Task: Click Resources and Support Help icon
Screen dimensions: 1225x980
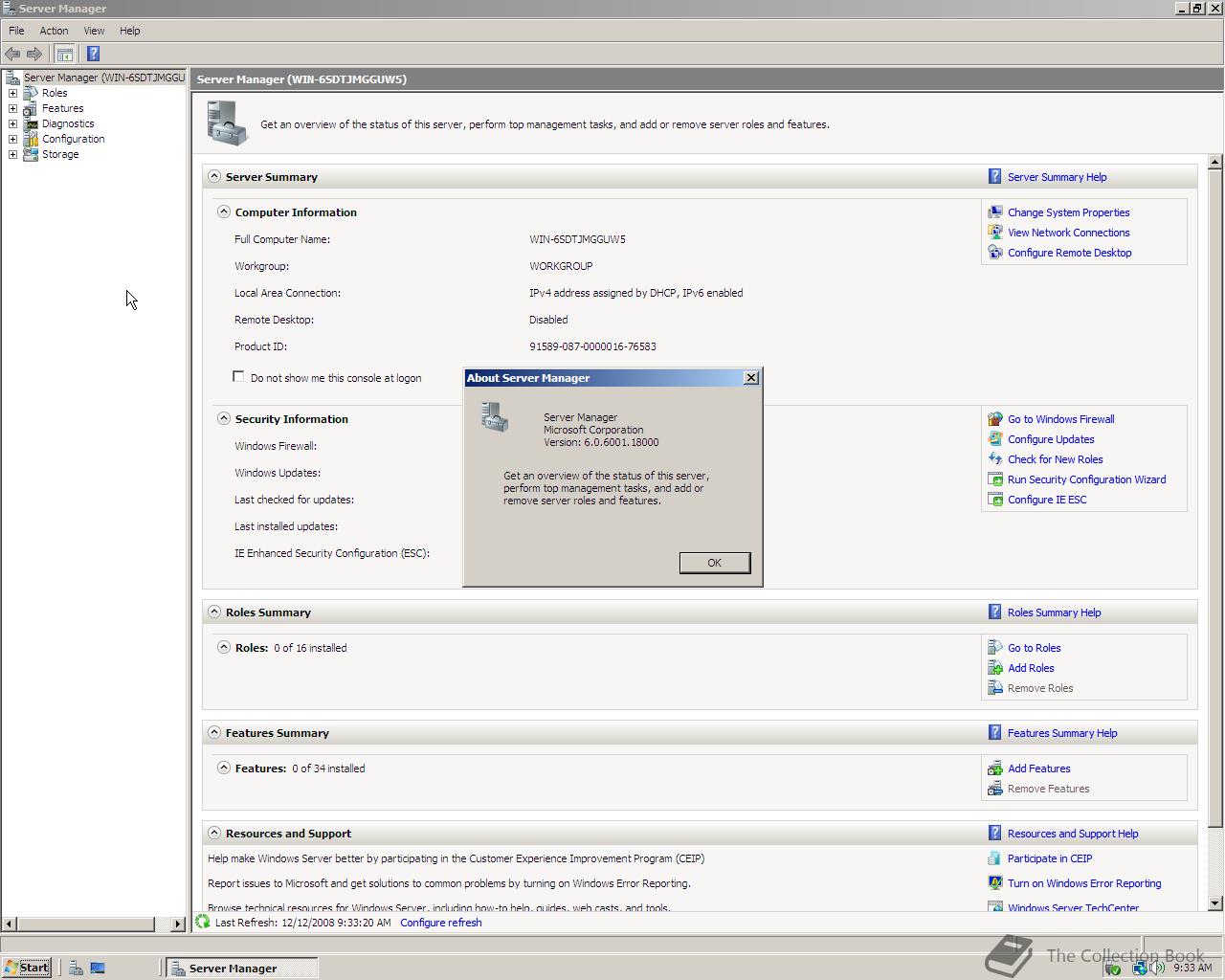Action: pos(995,834)
